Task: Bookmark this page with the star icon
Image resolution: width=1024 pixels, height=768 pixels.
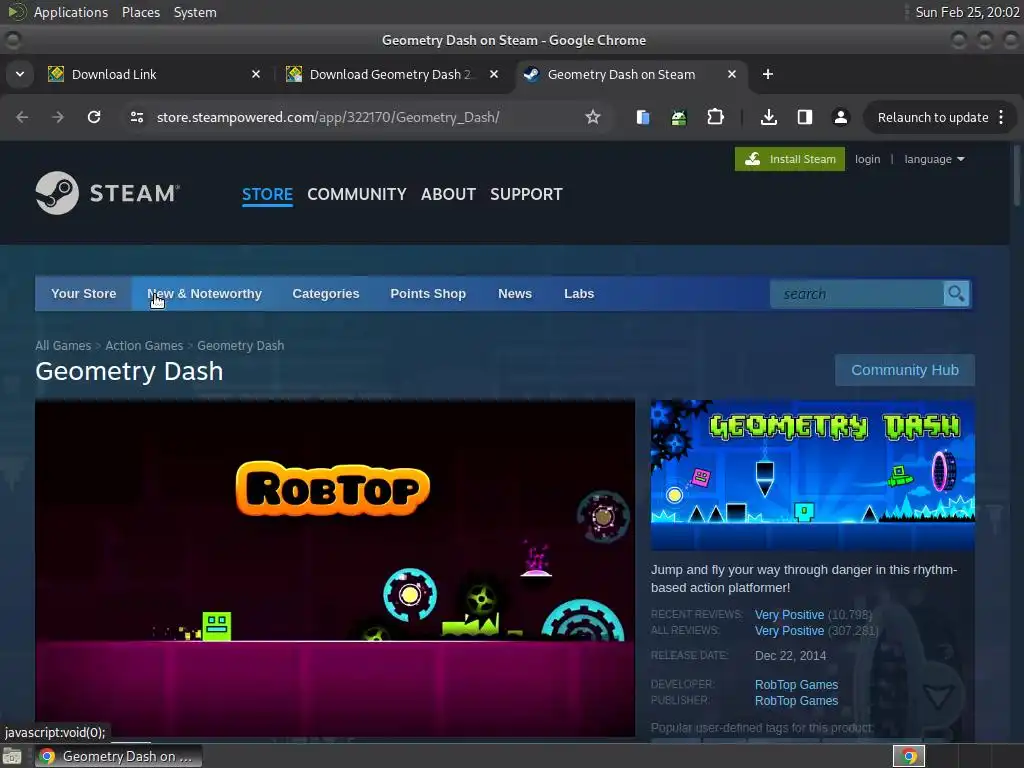Action: tap(592, 117)
